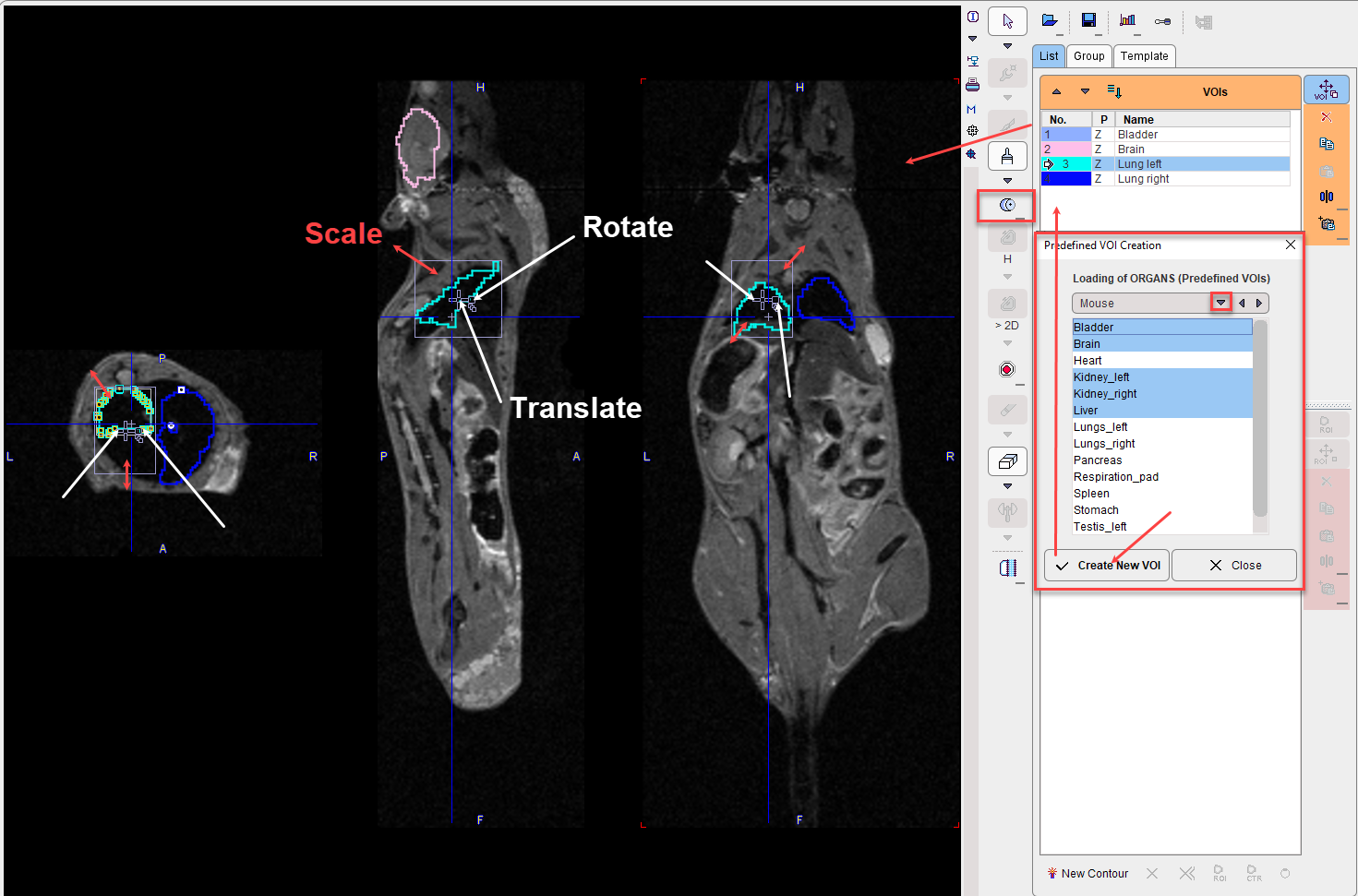Image resolution: width=1358 pixels, height=896 pixels.
Task: Click the Name column header in VOIs table
Action: 1202,120
